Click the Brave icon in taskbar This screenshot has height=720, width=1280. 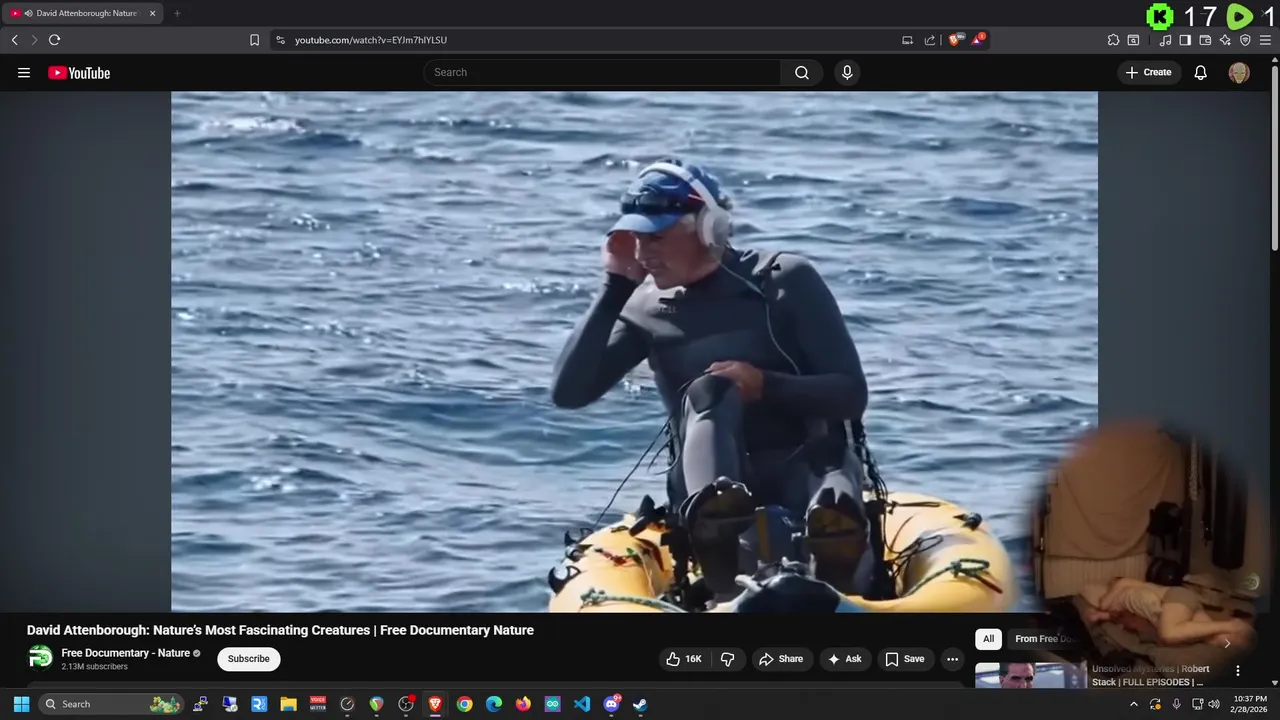pos(435,704)
